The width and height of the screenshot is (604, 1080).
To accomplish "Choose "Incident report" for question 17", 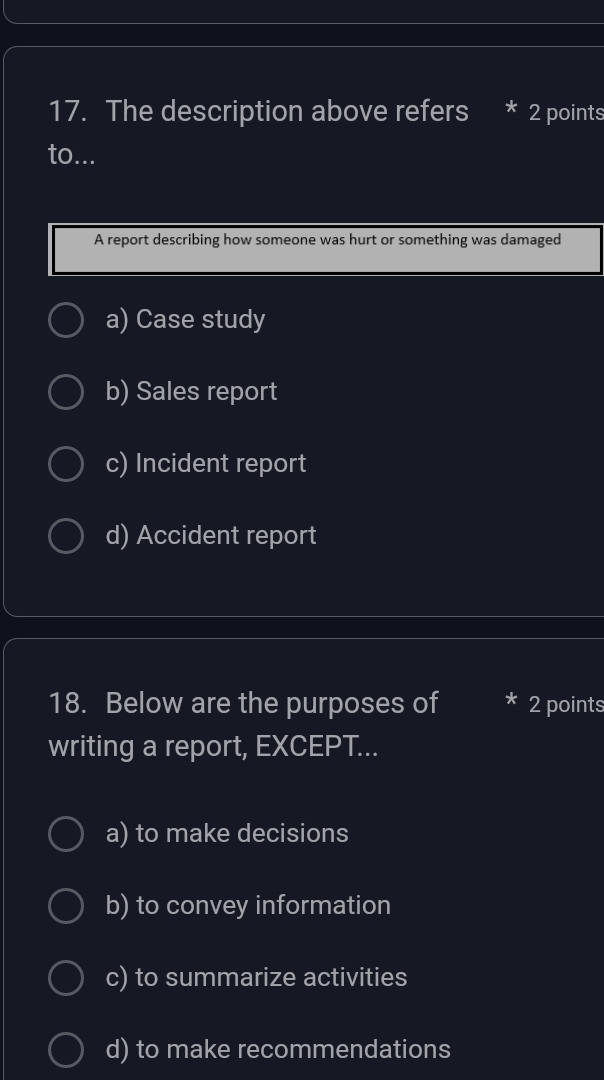I will tap(65, 464).
